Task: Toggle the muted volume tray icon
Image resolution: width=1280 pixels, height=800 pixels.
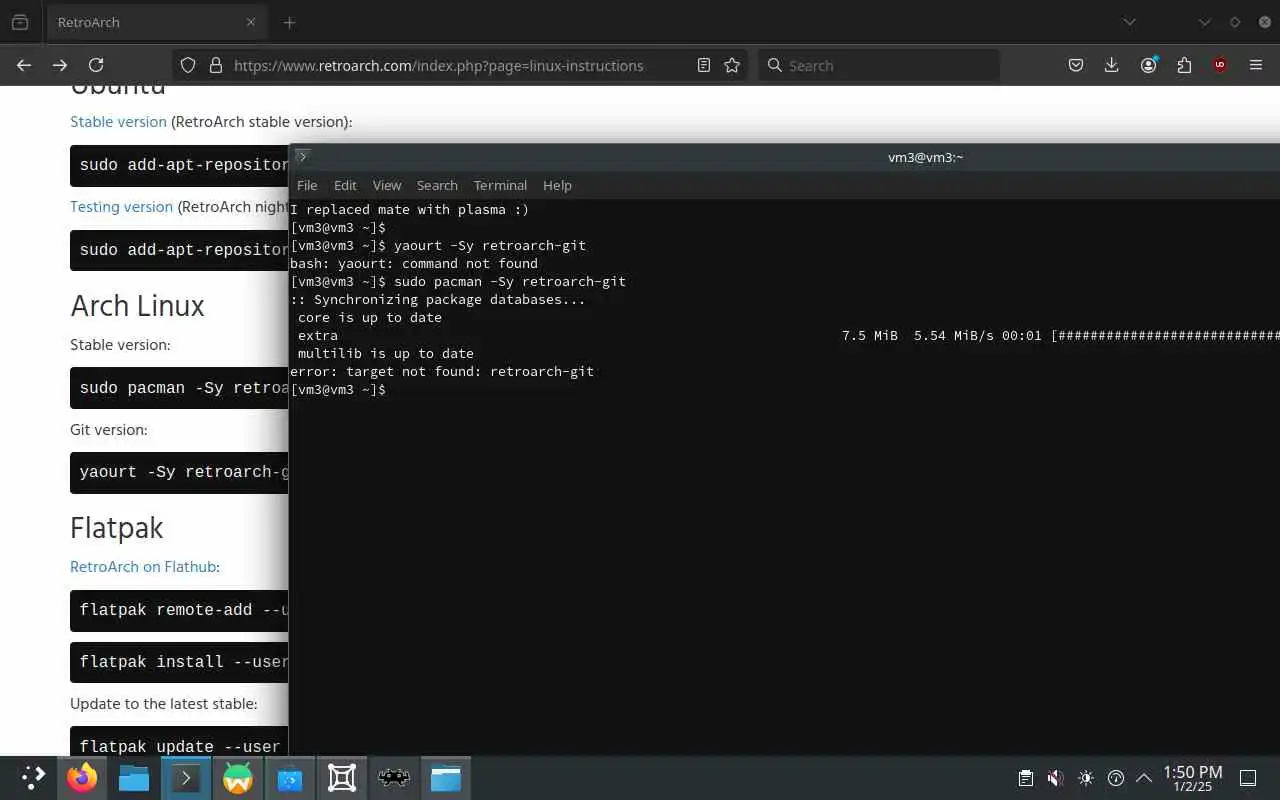Action: click(1055, 777)
